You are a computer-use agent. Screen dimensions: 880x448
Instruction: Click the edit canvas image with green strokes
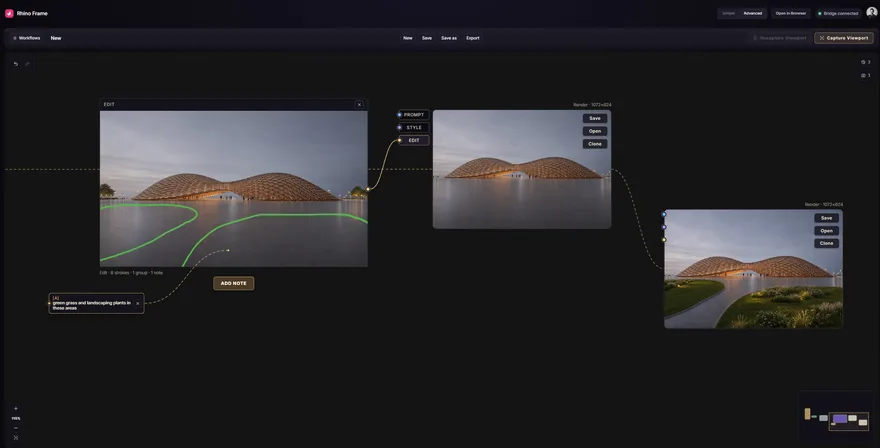point(233,189)
